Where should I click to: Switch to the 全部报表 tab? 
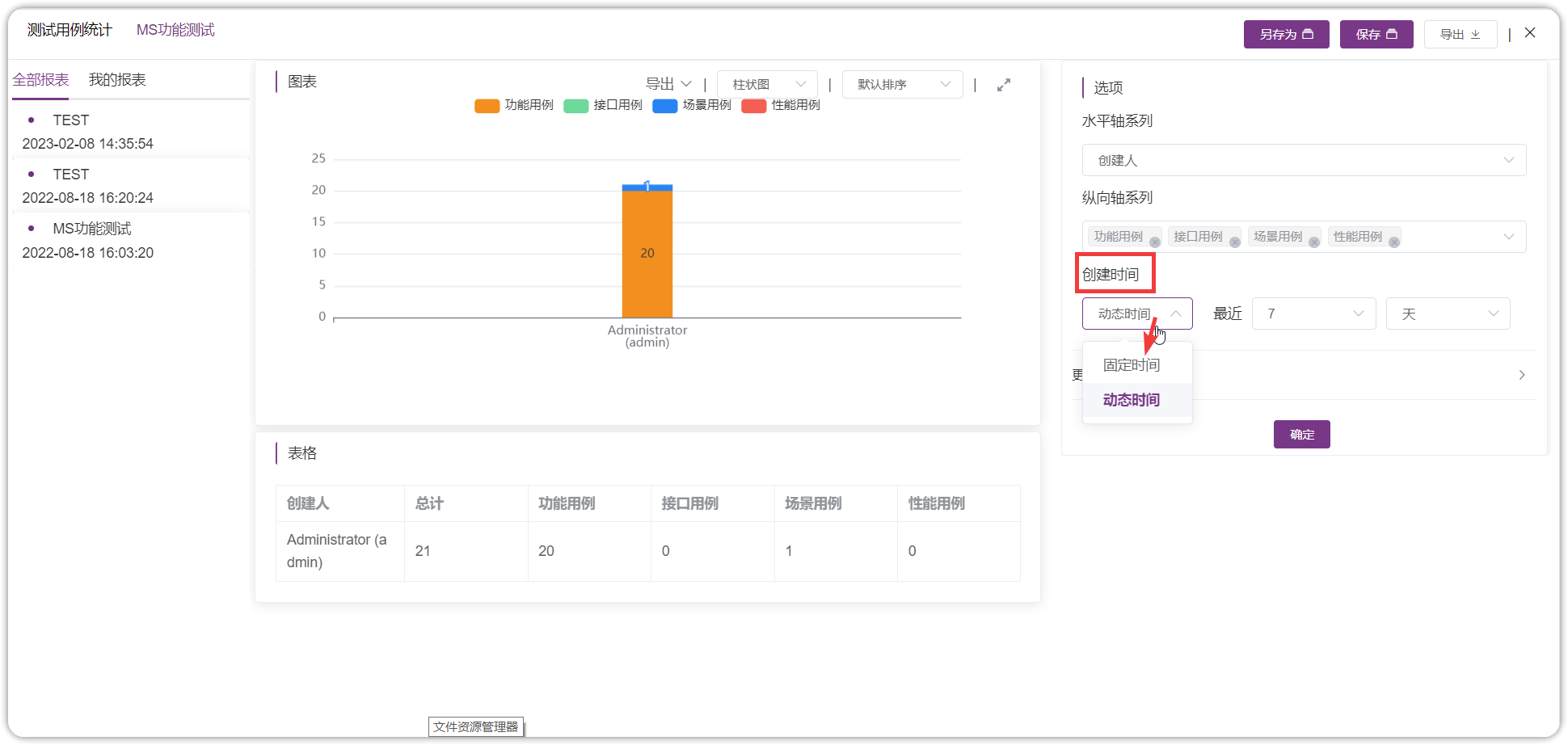click(40, 80)
